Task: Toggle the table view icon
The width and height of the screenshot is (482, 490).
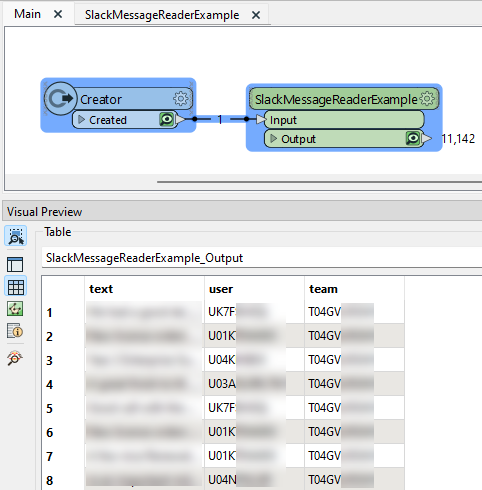Action: click(16, 287)
